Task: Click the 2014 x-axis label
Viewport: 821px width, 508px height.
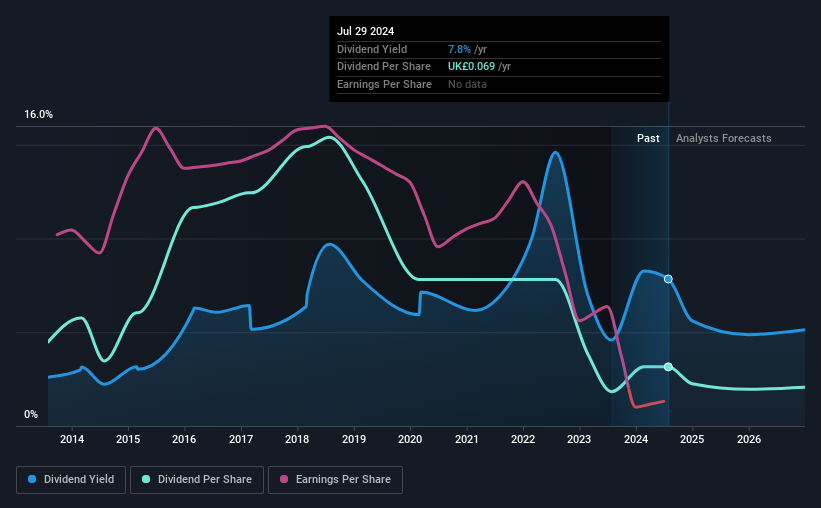Action: (x=72, y=439)
